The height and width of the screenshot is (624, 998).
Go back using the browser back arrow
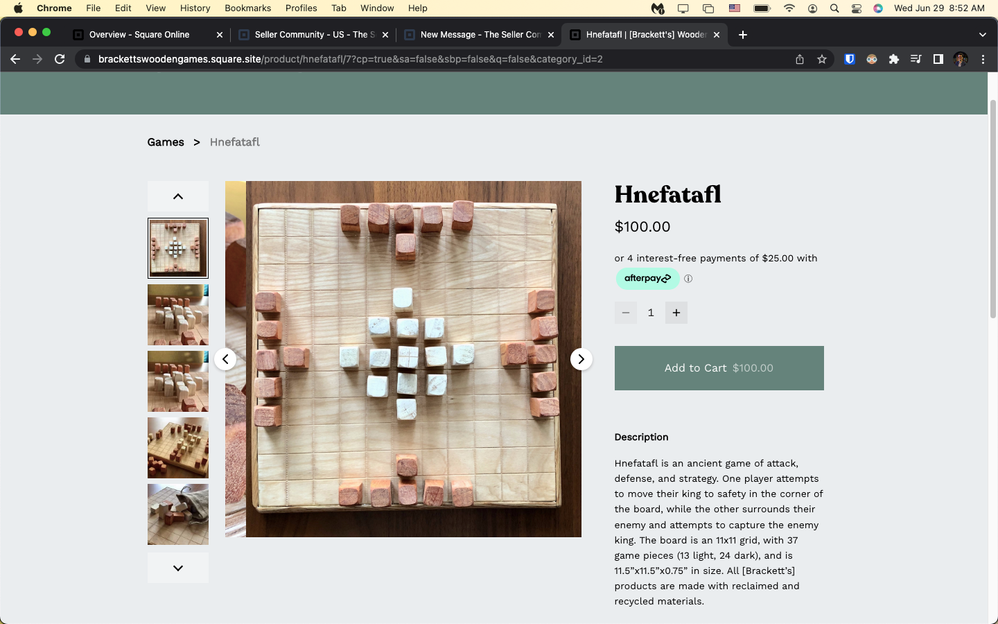15,59
